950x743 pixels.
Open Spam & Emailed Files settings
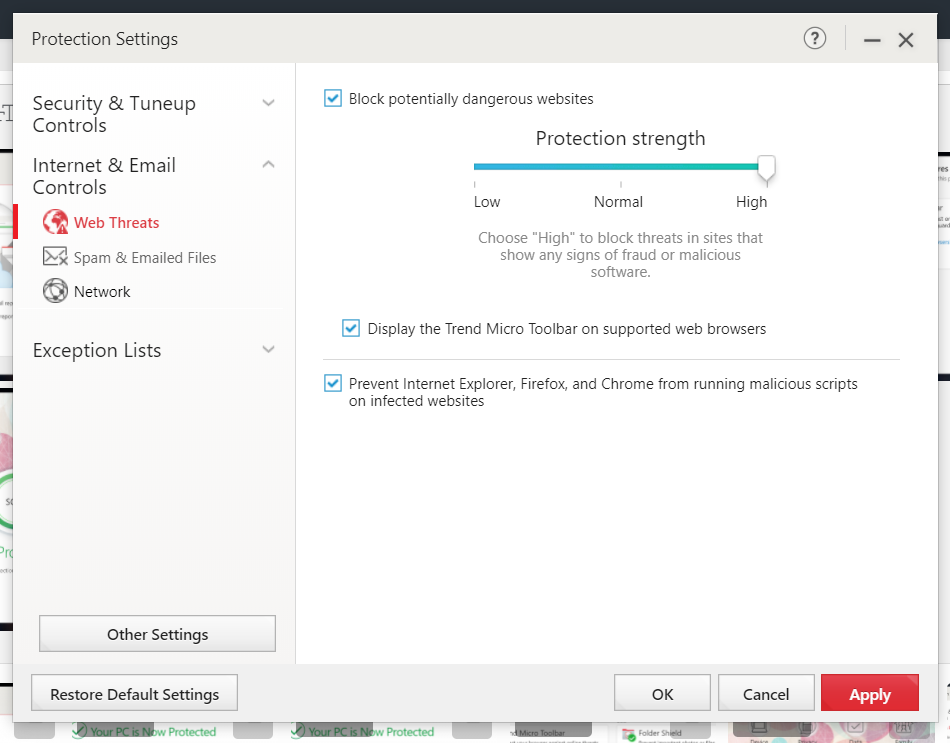click(x=145, y=258)
